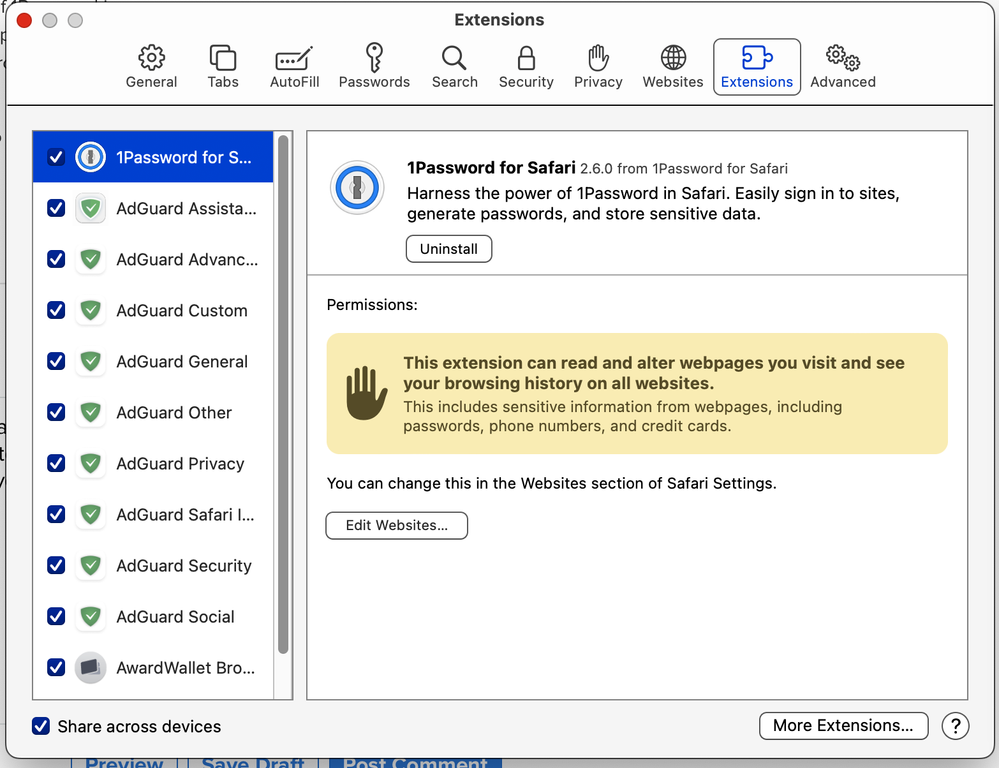
Task: Open the Tabs preferences icon
Action: click(x=223, y=58)
